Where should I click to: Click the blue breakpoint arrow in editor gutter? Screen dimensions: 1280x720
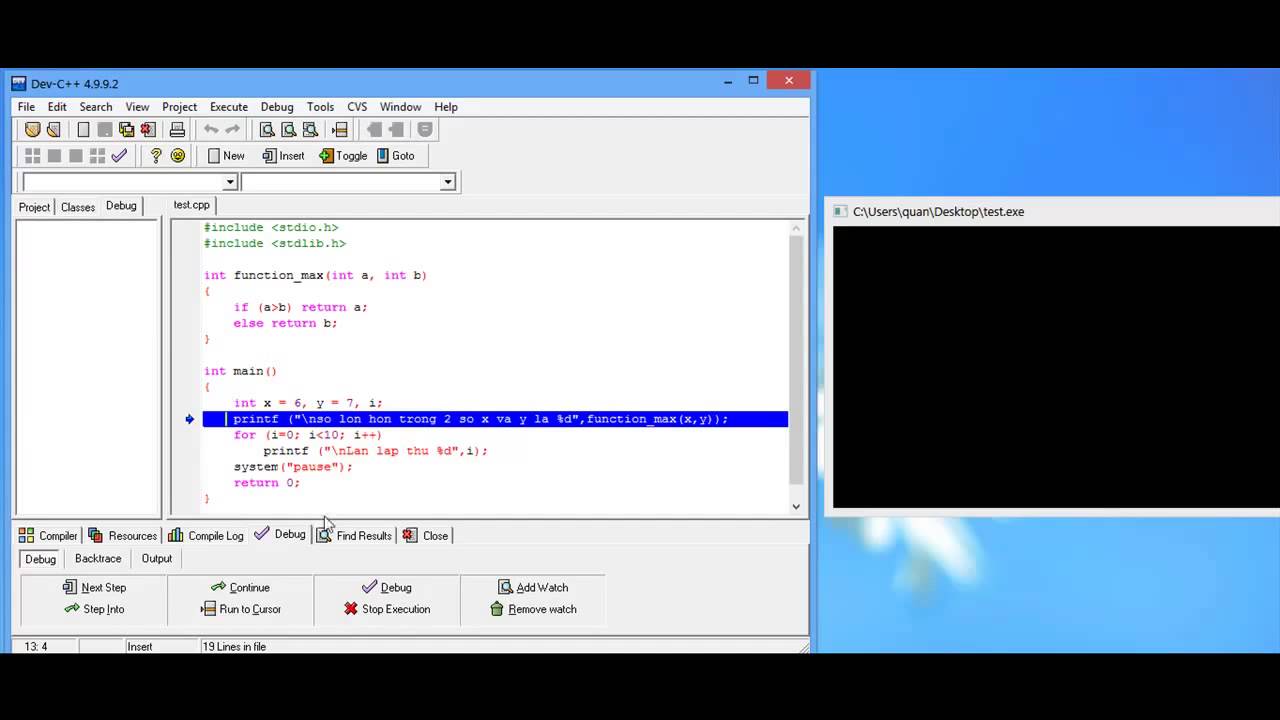[189, 419]
